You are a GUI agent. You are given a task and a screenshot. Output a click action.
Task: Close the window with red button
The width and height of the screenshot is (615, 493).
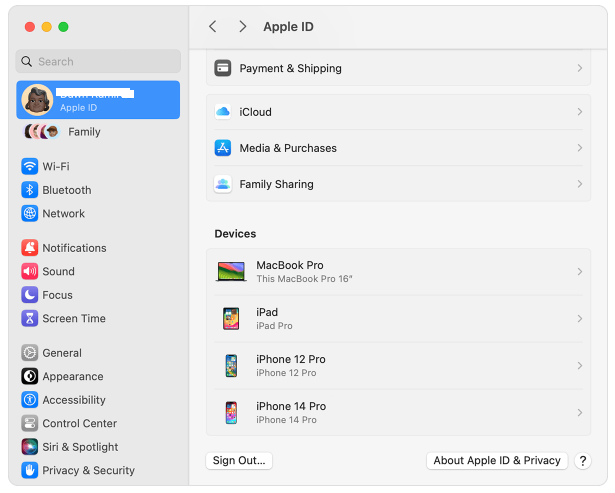click(x=30, y=27)
